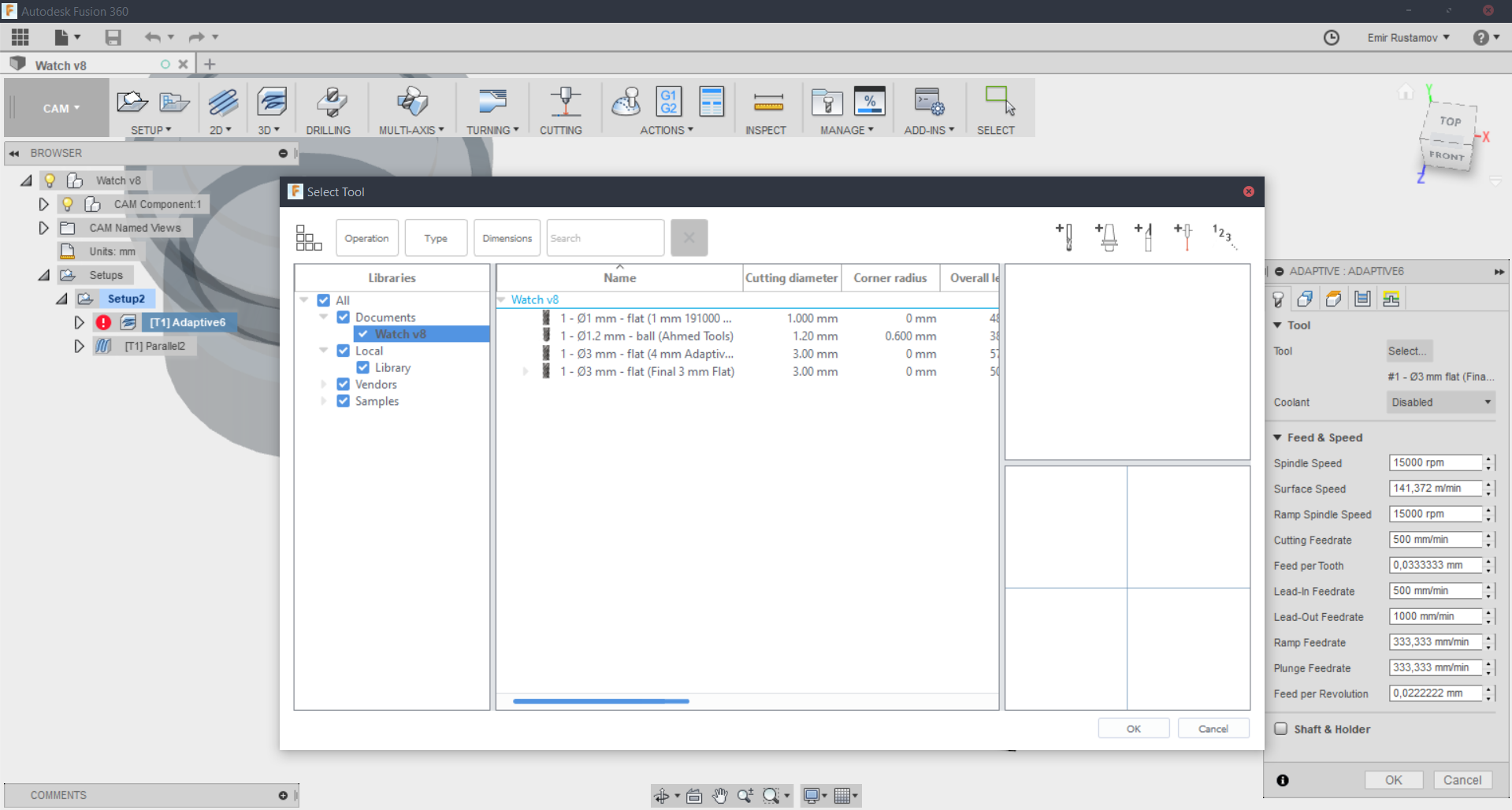Toggle the Documents library checkbox

pos(344,317)
